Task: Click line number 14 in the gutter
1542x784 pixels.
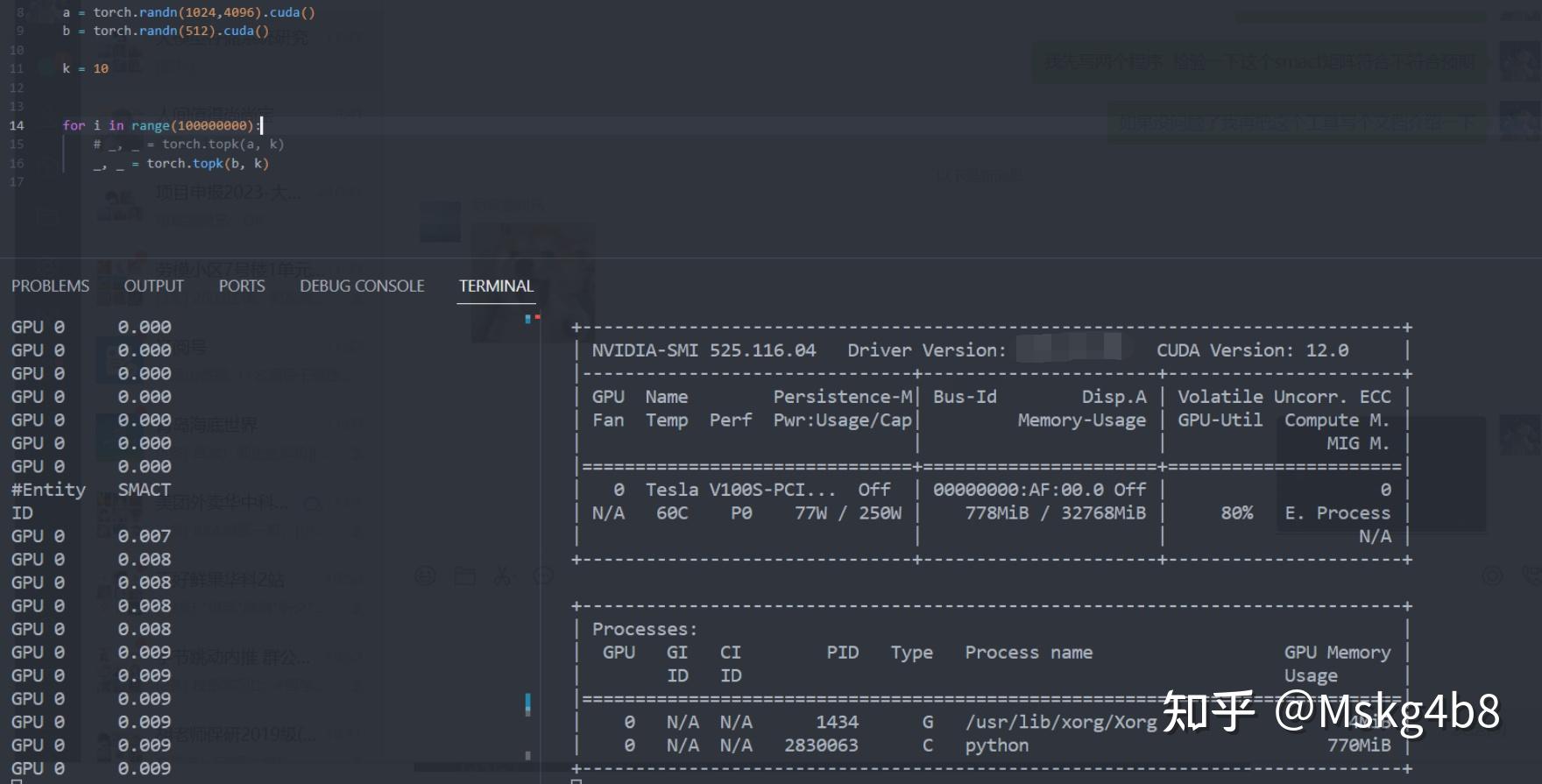Action: click(17, 125)
